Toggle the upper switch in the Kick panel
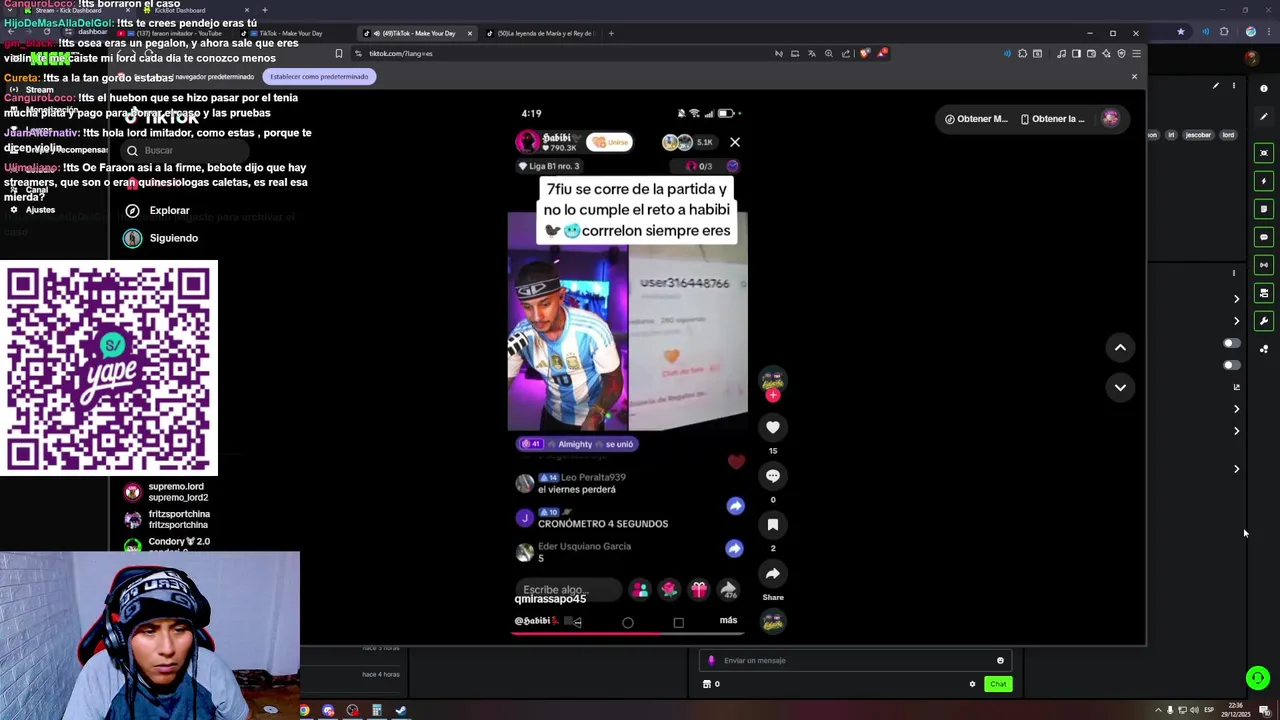 [x=1232, y=343]
